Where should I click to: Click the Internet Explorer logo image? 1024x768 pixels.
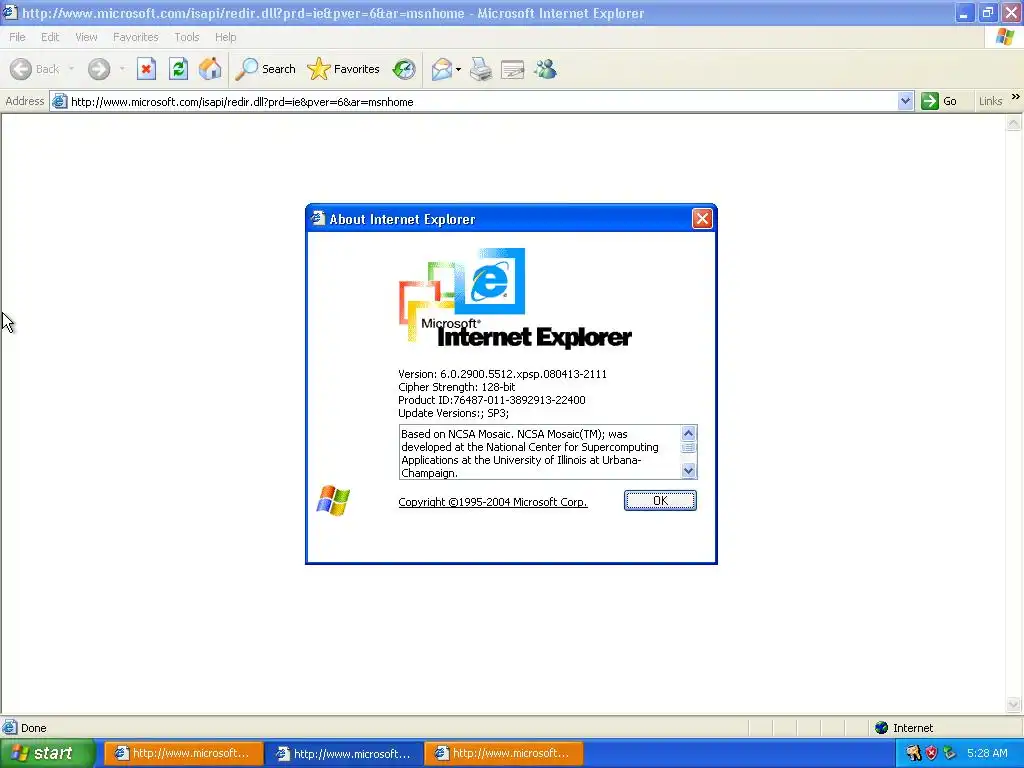(x=515, y=298)
